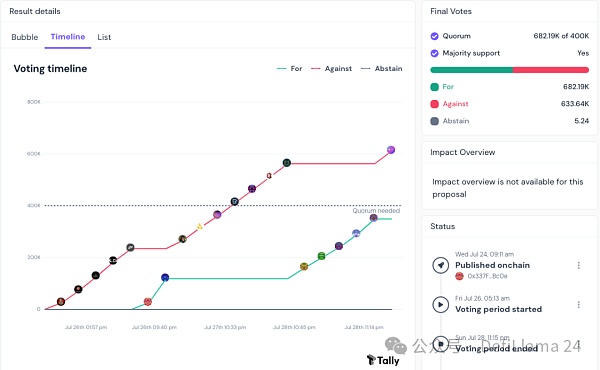Viewport: 600px width, 370px height.
Task: Click the purple last Against voter marker
Action: click(x=391, y=150)
